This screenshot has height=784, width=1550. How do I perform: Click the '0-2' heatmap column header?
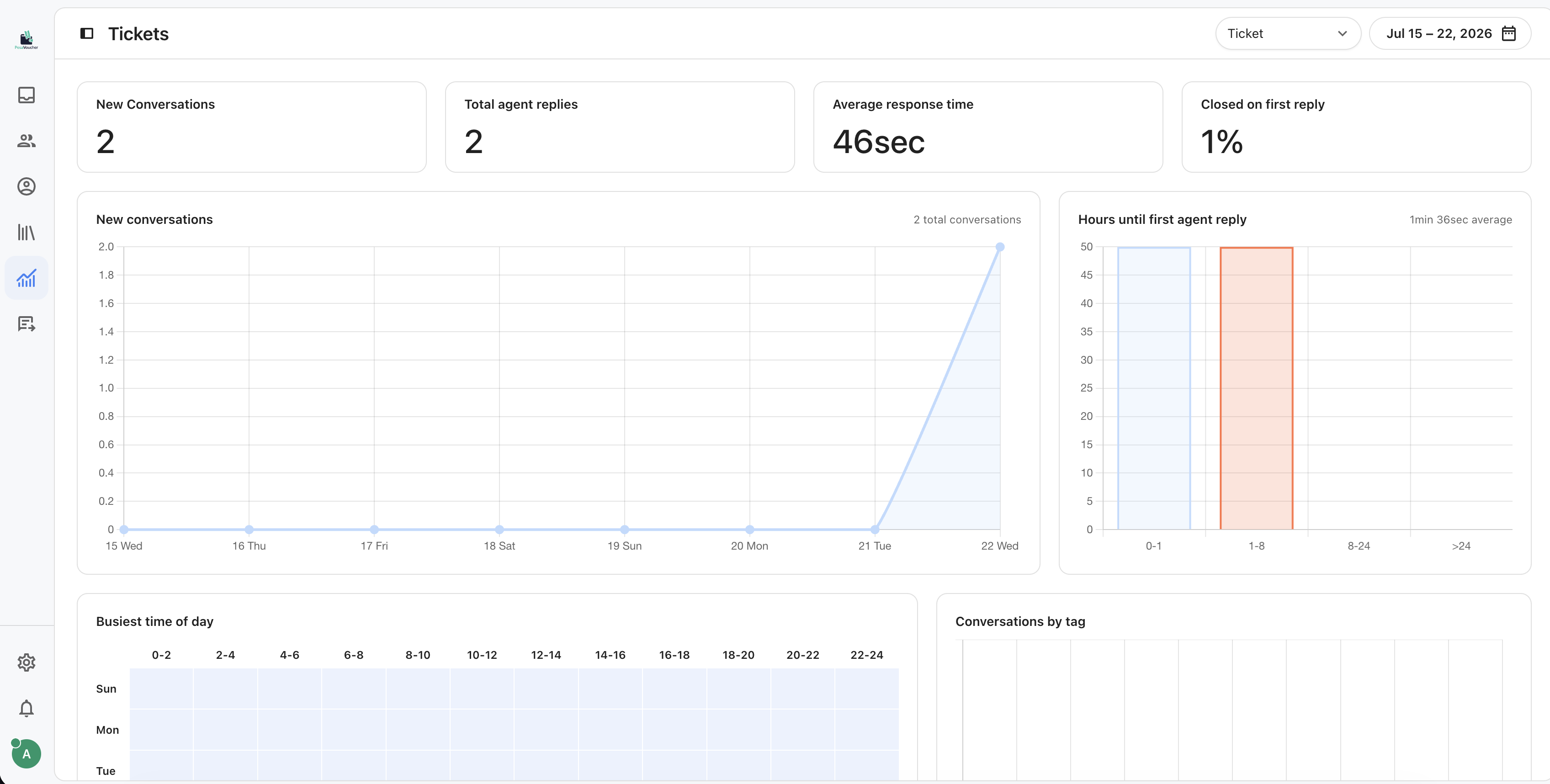pos(161,655)
